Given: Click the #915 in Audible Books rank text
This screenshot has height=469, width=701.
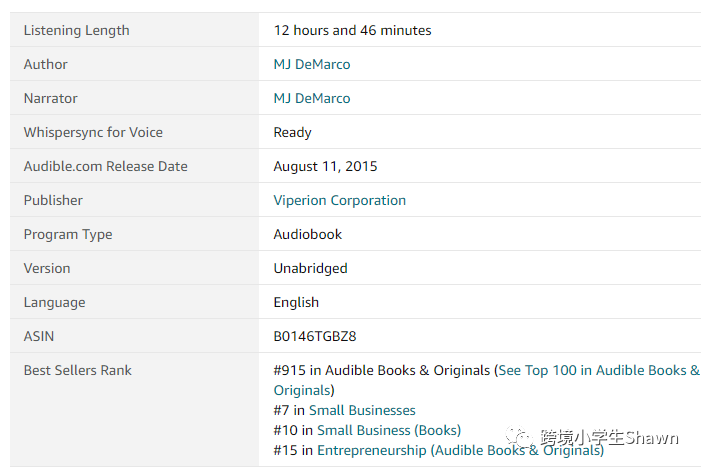Looking at the screenshot, I should pyautogui.click(x=382, y=371).
